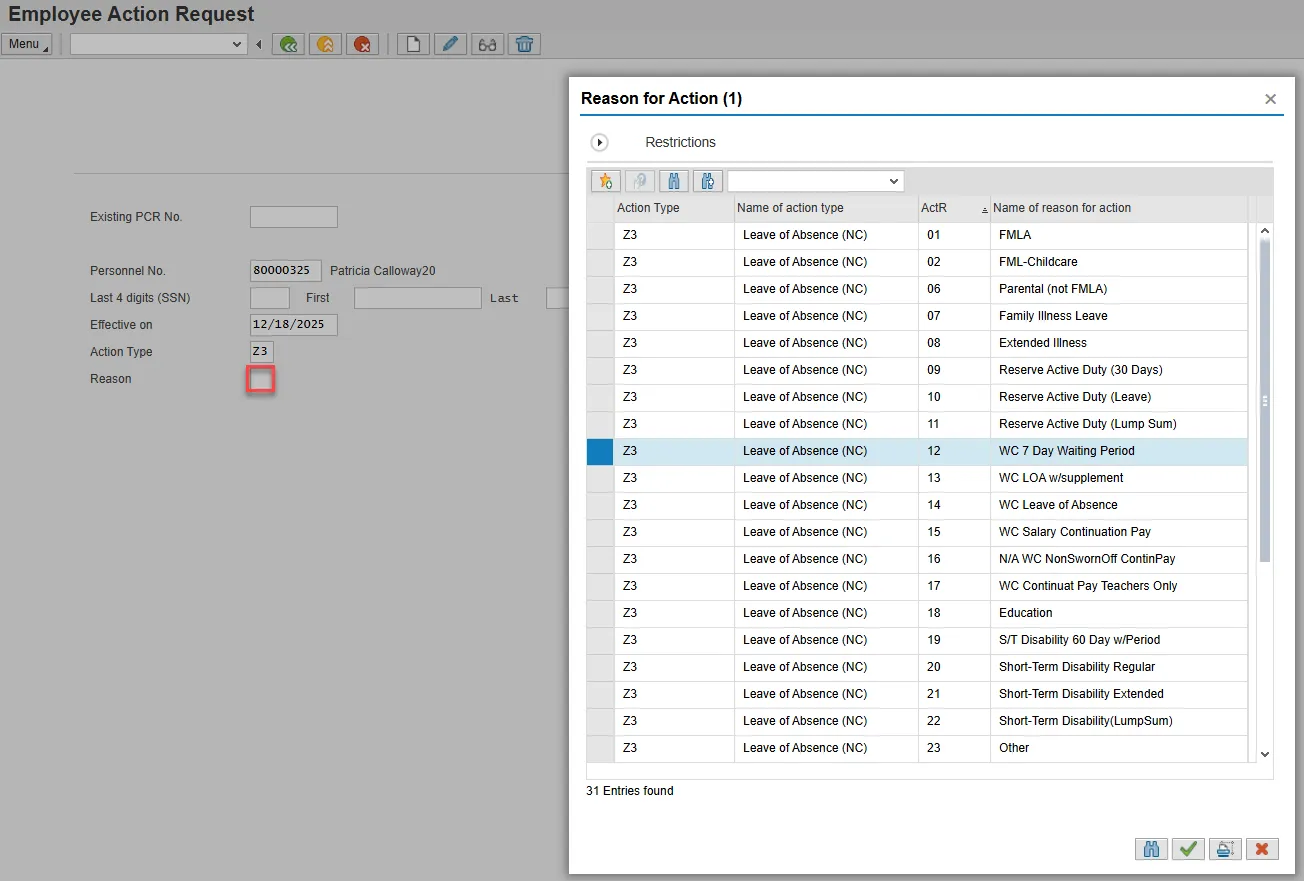The width and height of the screenshot is (1304, 881).
Task: Click the trash Delete icon in main toolbar
Action: [x=524, y=44]
